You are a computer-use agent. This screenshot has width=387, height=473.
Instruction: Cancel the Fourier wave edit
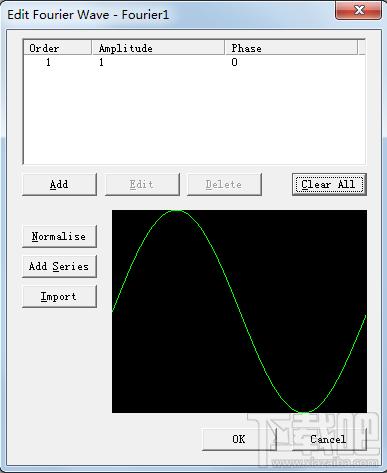pos(329,439)
